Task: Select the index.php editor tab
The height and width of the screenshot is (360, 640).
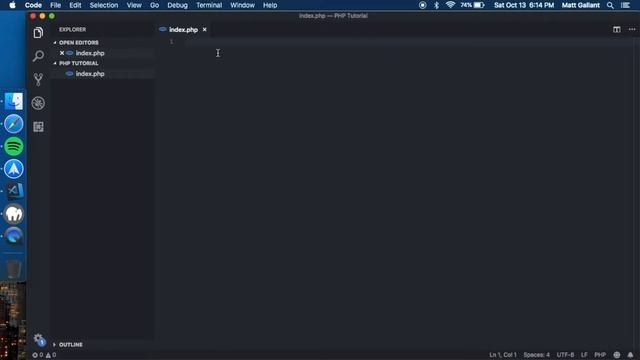Action: pos(184,29)
